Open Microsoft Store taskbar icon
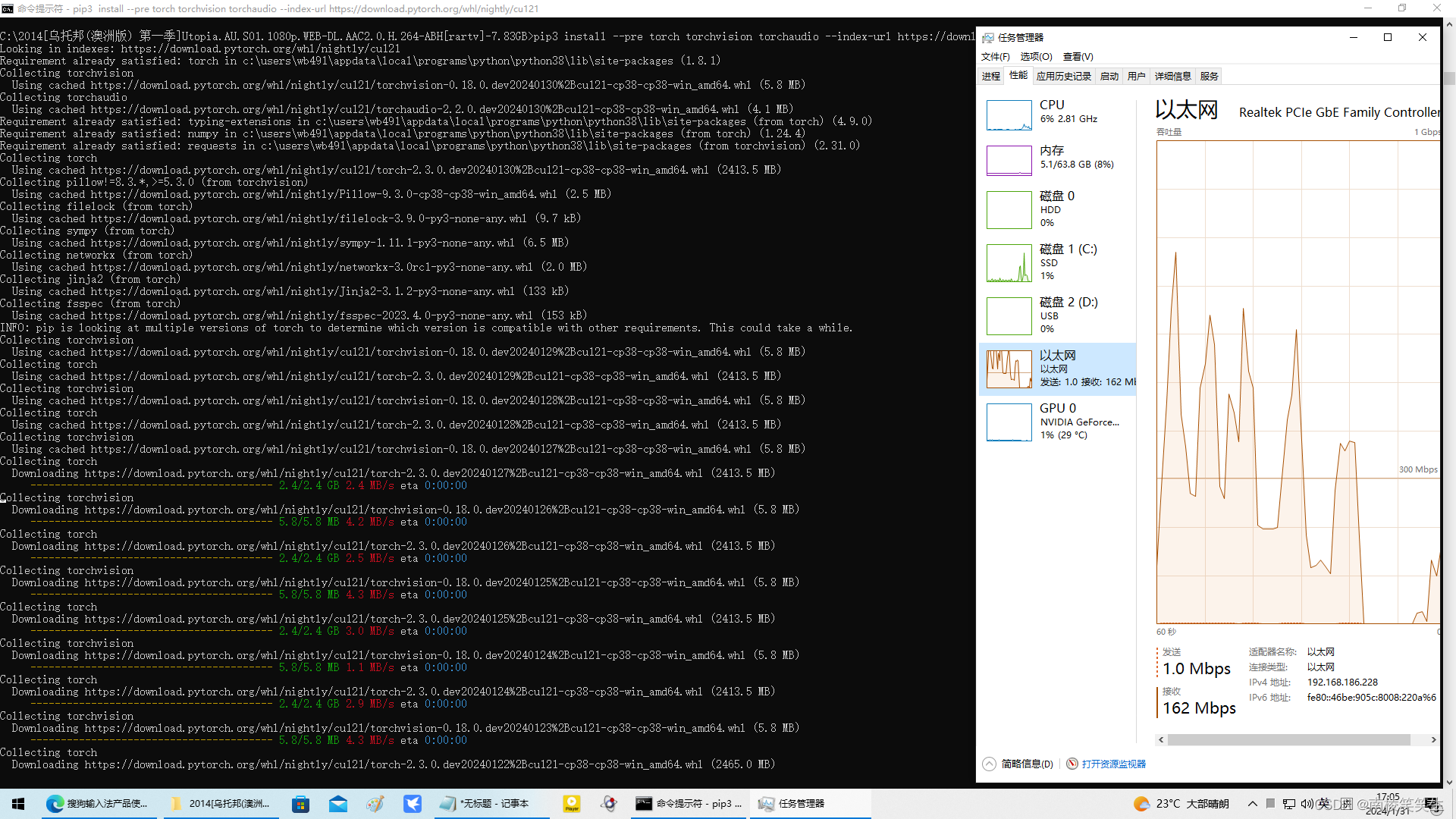Screen dimensions: 1456x819 coord(300,804)
